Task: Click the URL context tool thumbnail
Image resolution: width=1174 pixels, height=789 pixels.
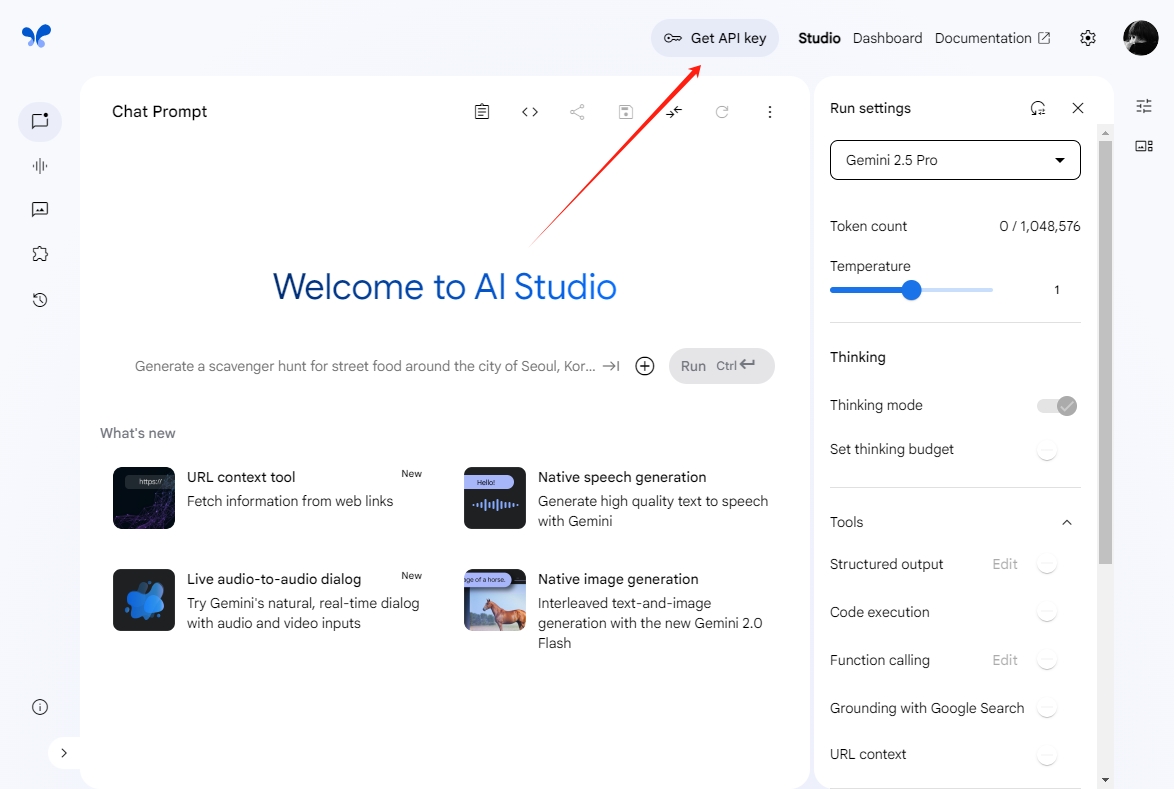Action: 144,498
